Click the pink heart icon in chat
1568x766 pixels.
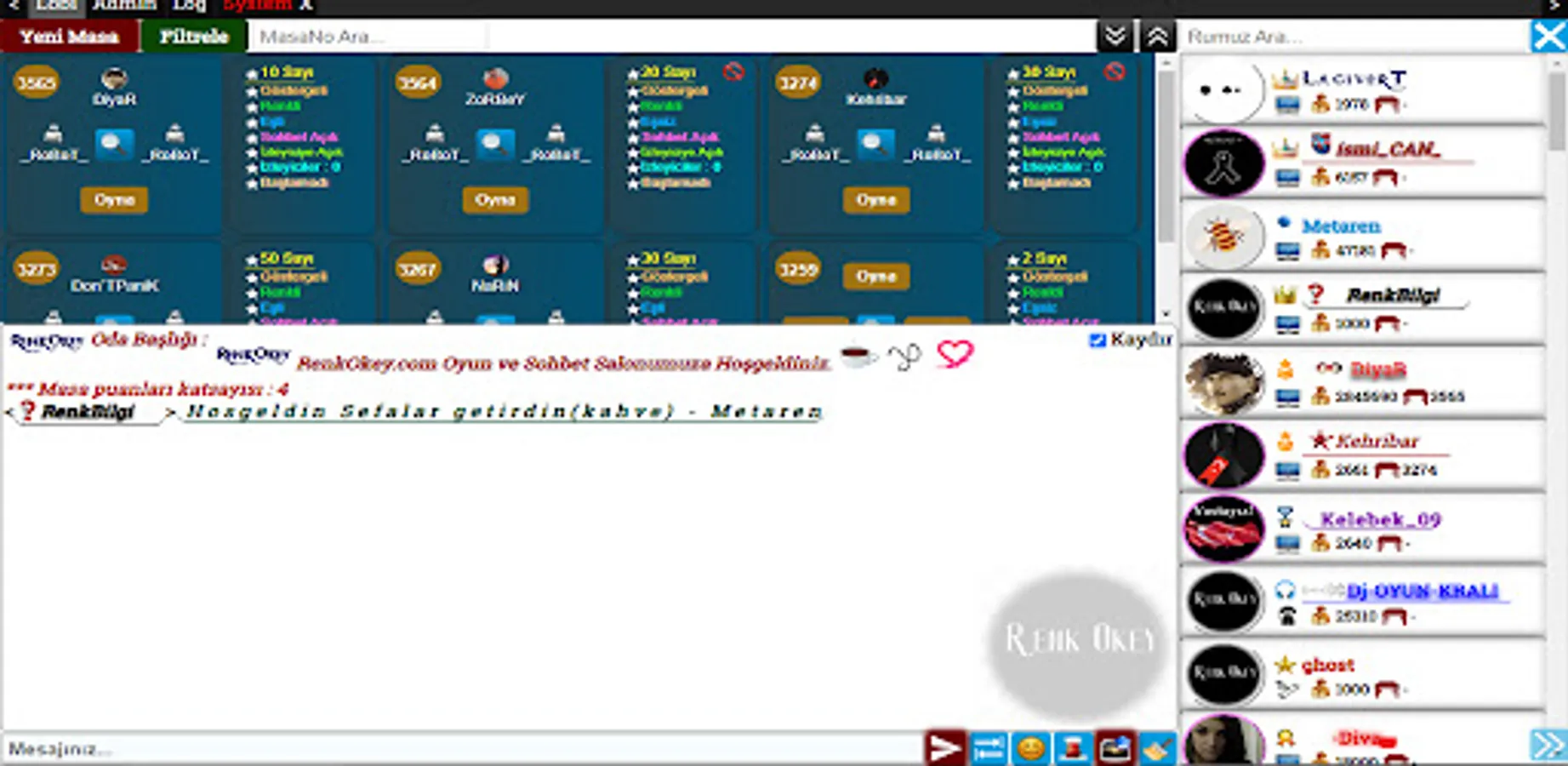point(955,353)
